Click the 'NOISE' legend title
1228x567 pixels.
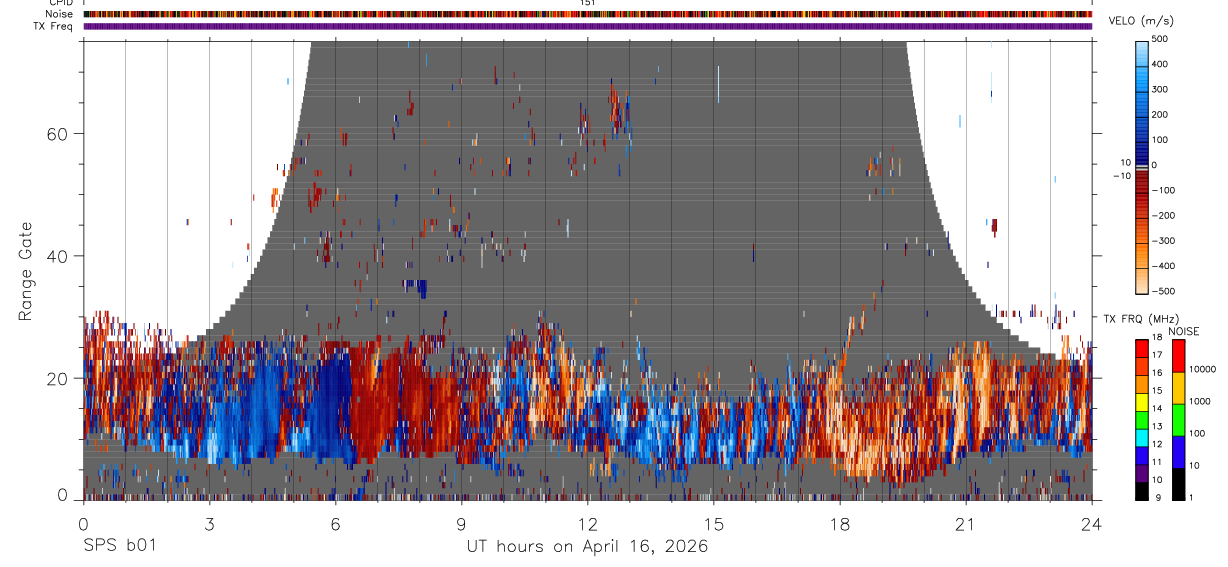tap(1184, 331)
